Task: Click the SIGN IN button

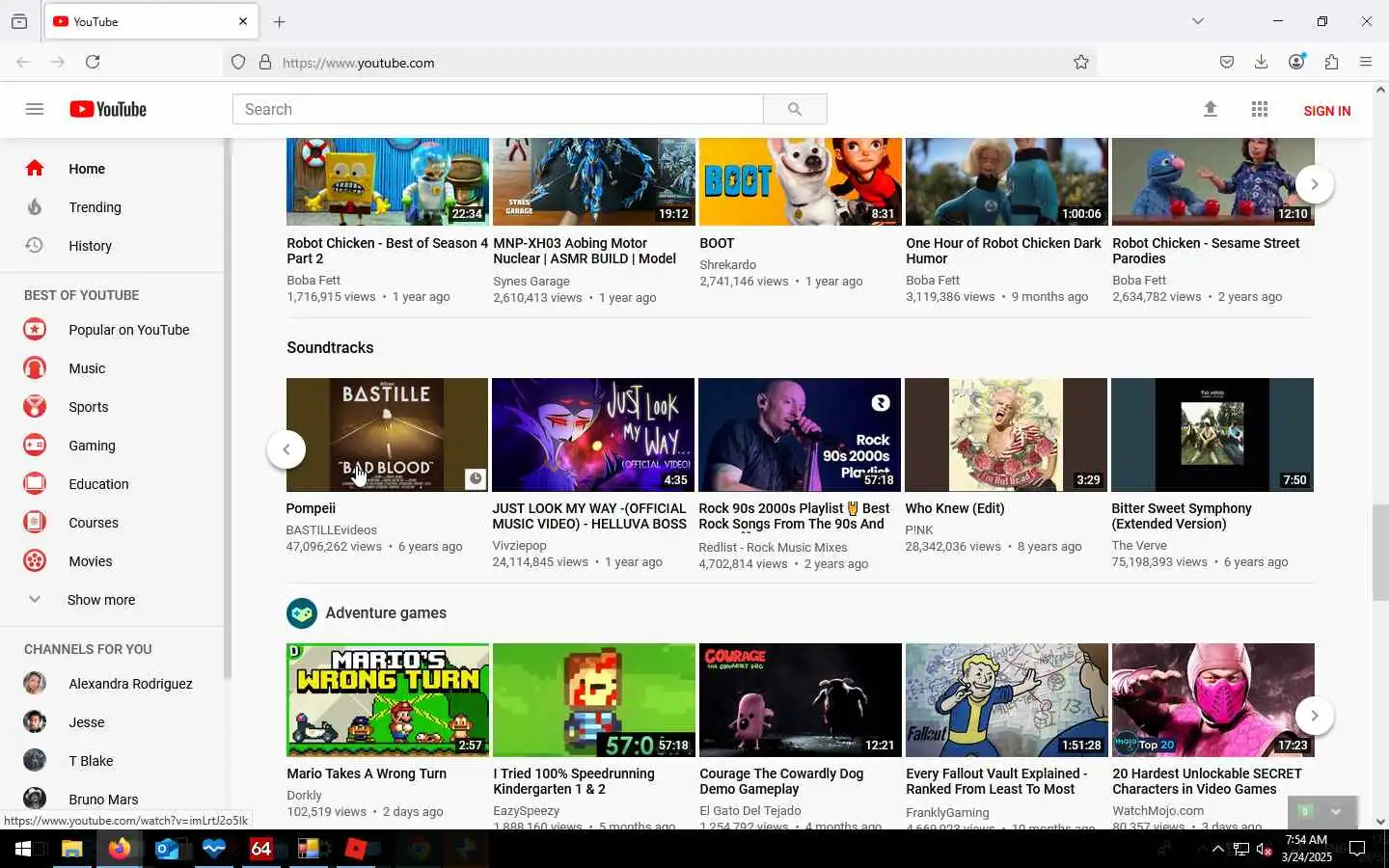Action: (1326, 110)
